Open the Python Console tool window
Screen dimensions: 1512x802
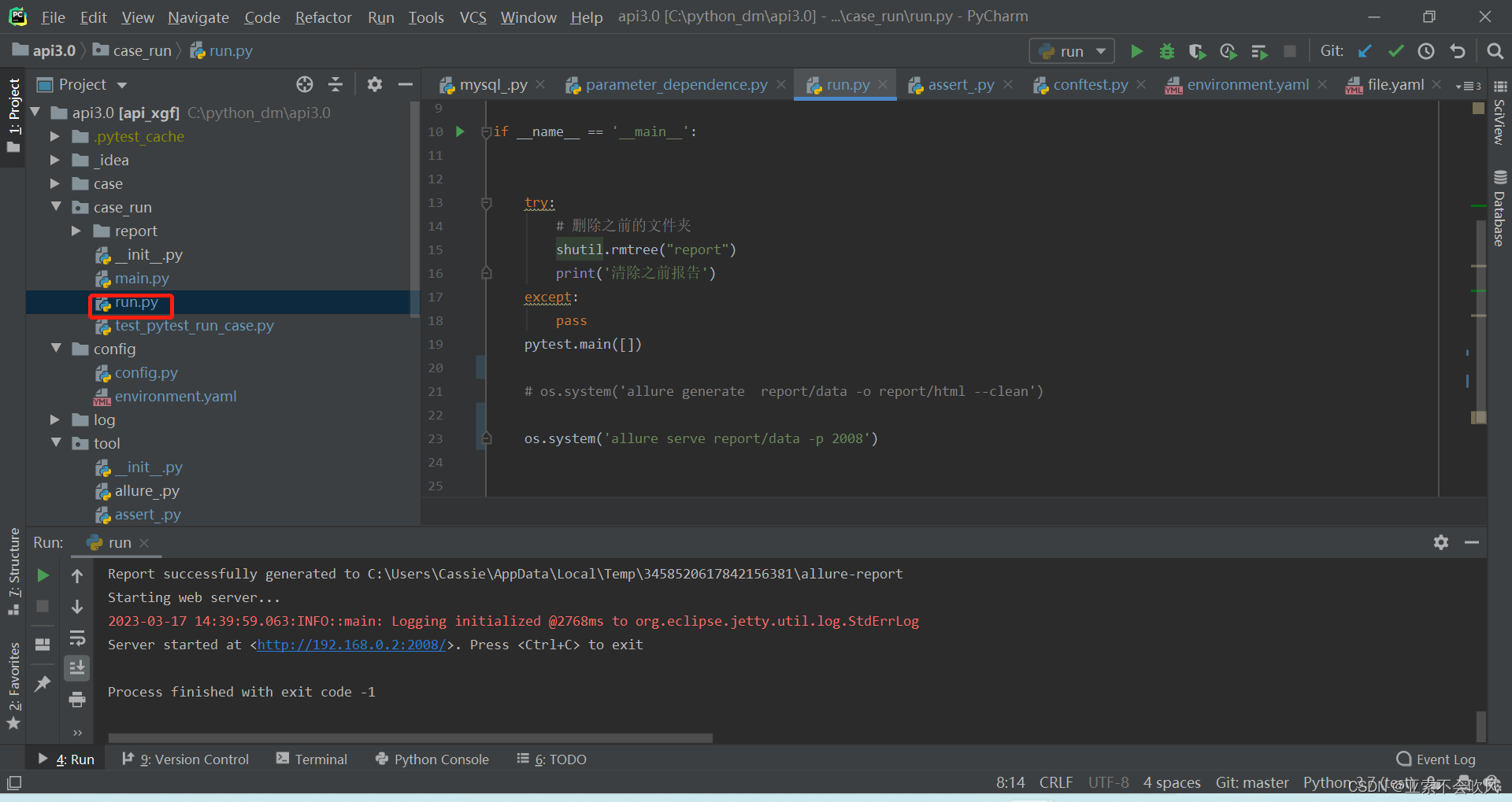tap(432, 759)
